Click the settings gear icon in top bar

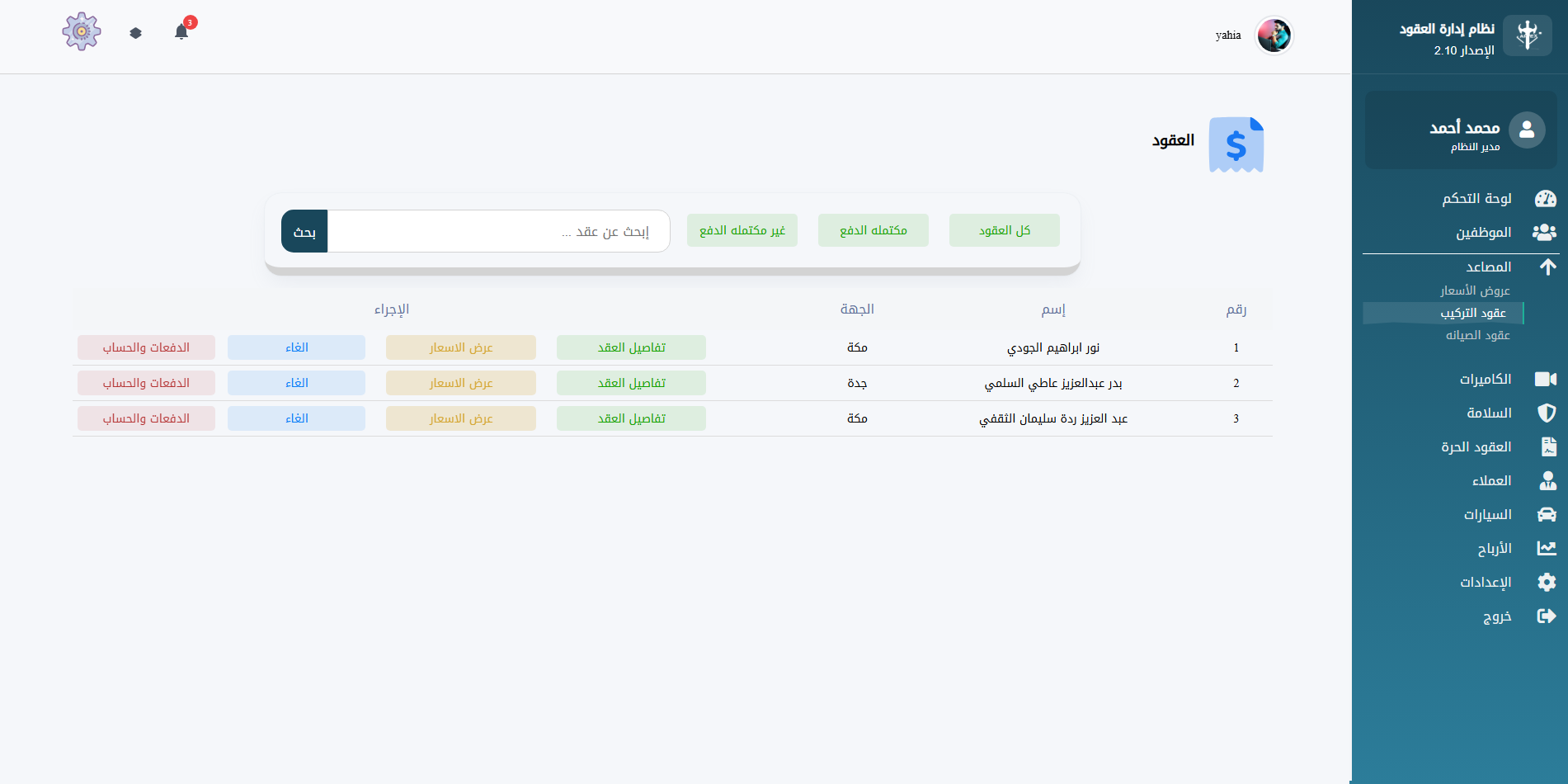click(82, 32)
